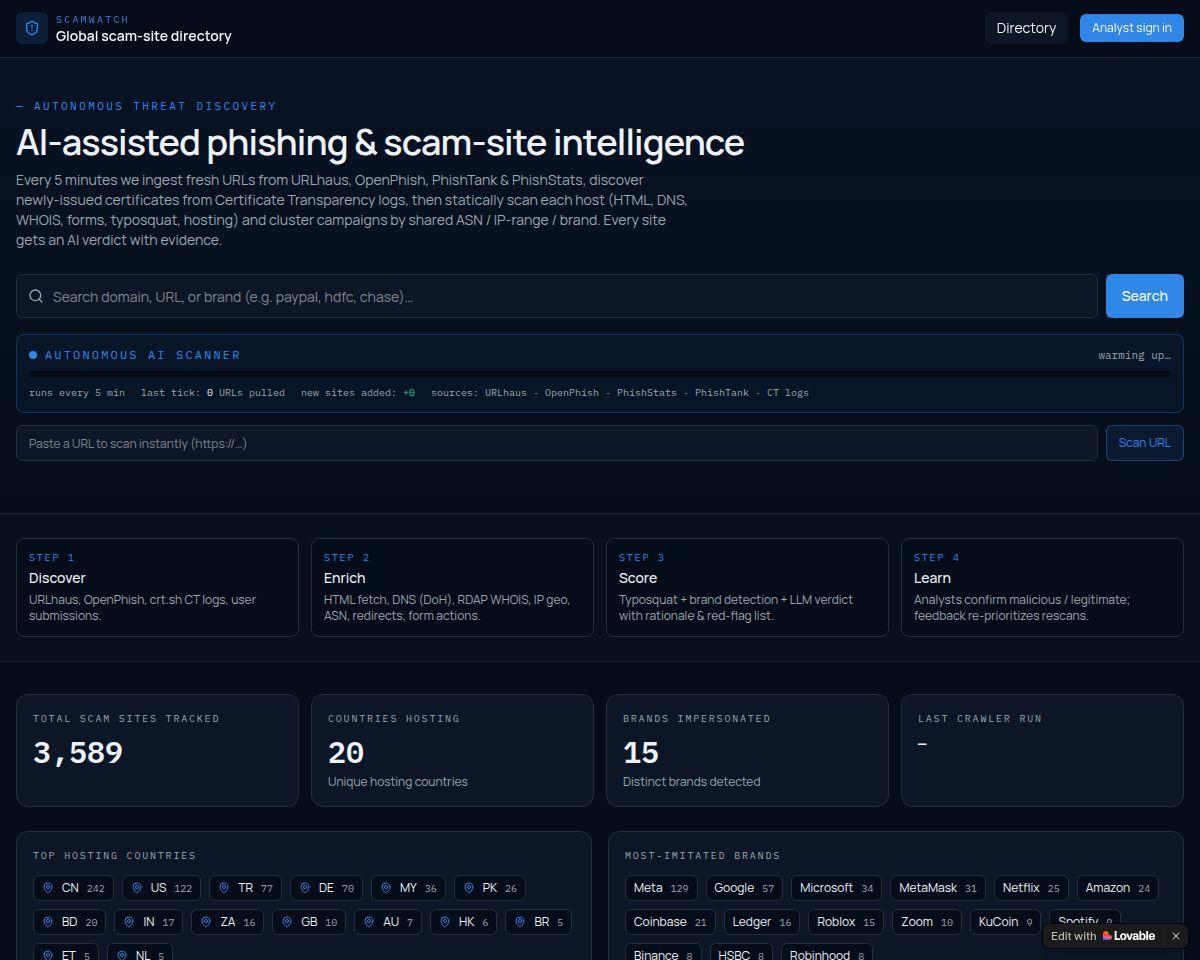Screen dimensions: 1200x960
Task: Click the Step 2 Enrich card
Action: point(452,587)
